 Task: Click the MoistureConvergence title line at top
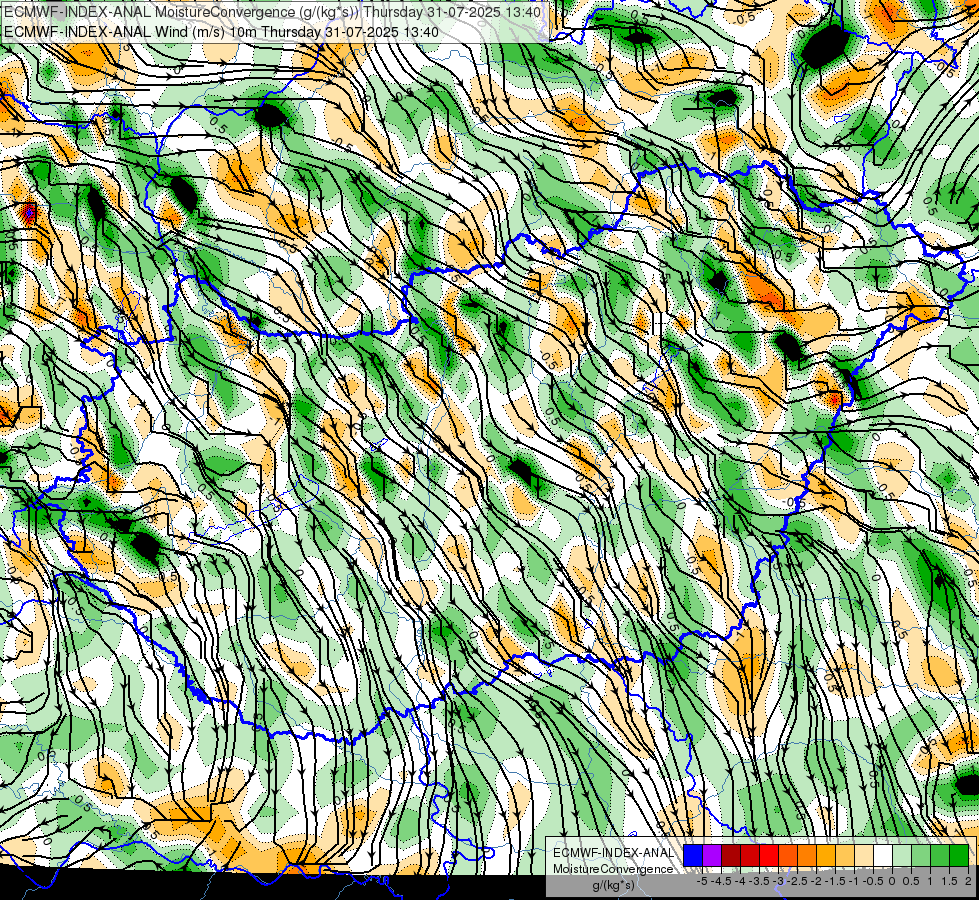272,12
